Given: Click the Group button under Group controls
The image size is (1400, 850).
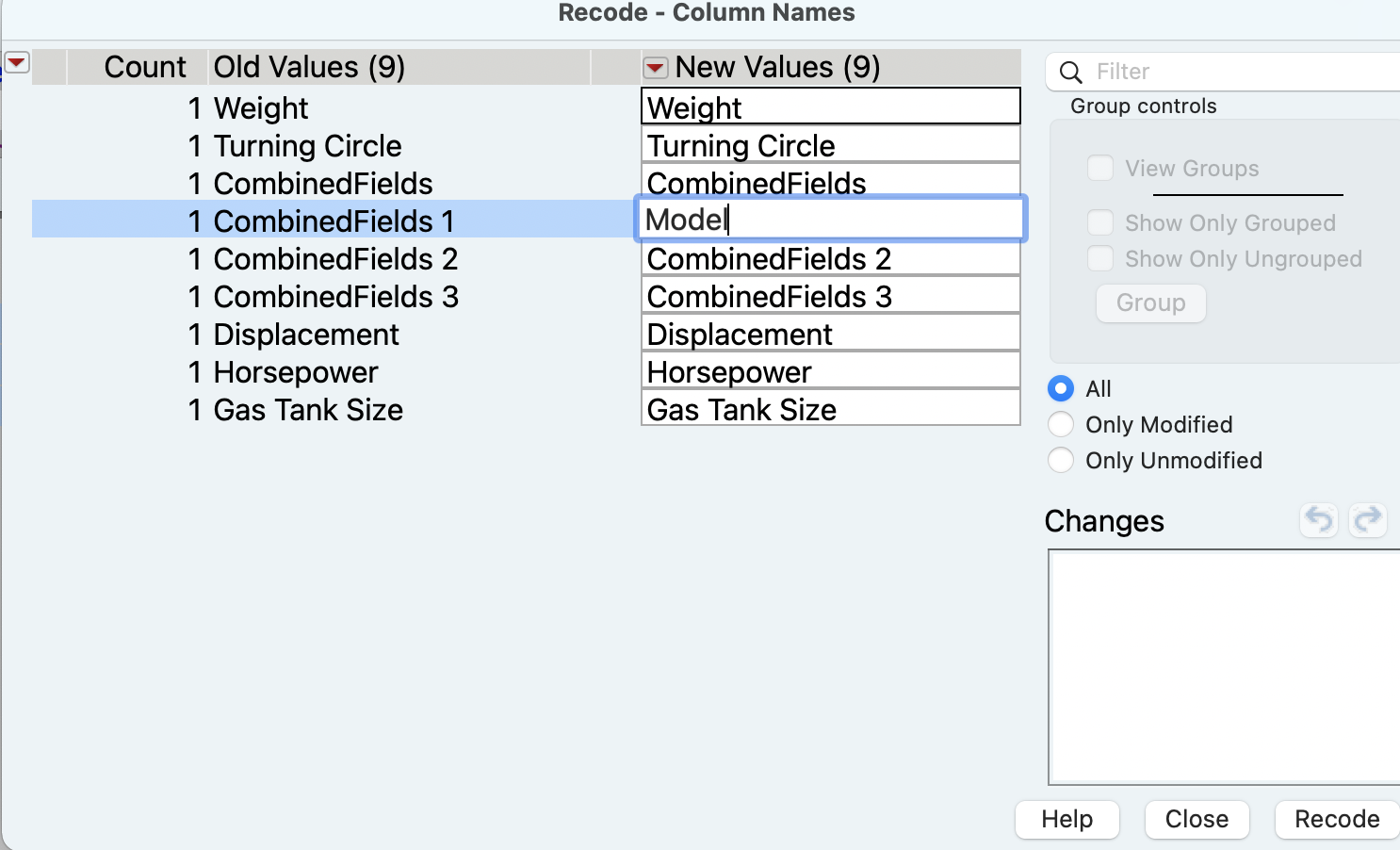Looking at the screenshot, I should pos(1150,302).
